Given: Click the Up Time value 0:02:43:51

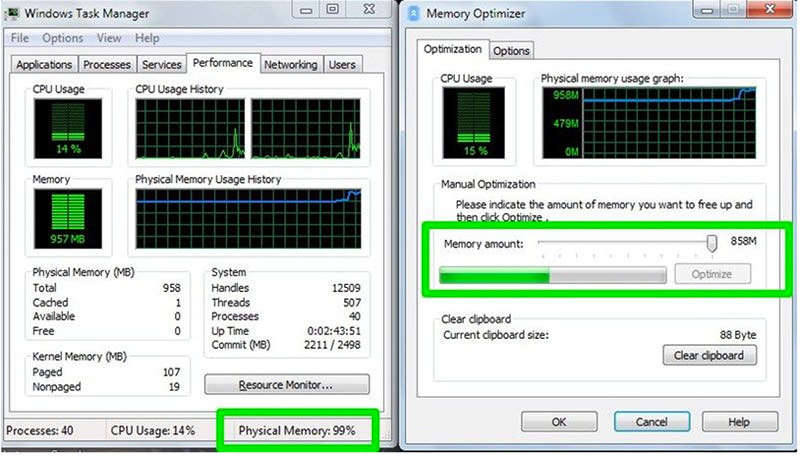Looking at the screenshot, I should pos(334,331).
